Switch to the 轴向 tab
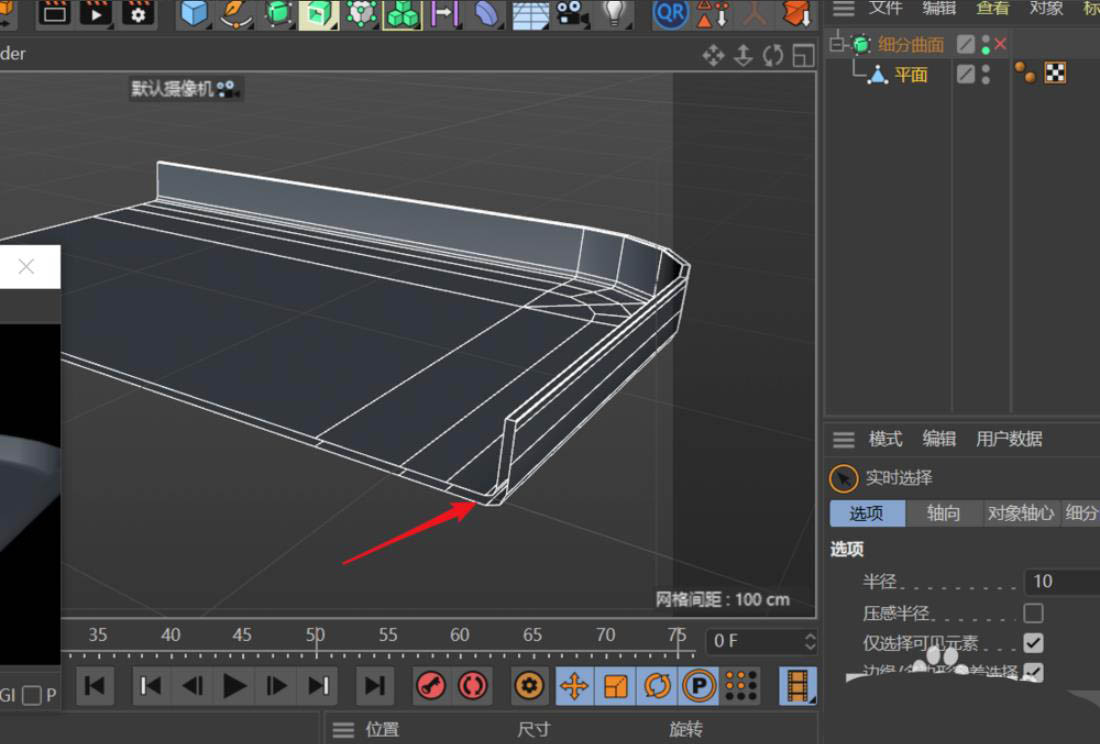The image size is (1100, 744). [x=943, y=513]
